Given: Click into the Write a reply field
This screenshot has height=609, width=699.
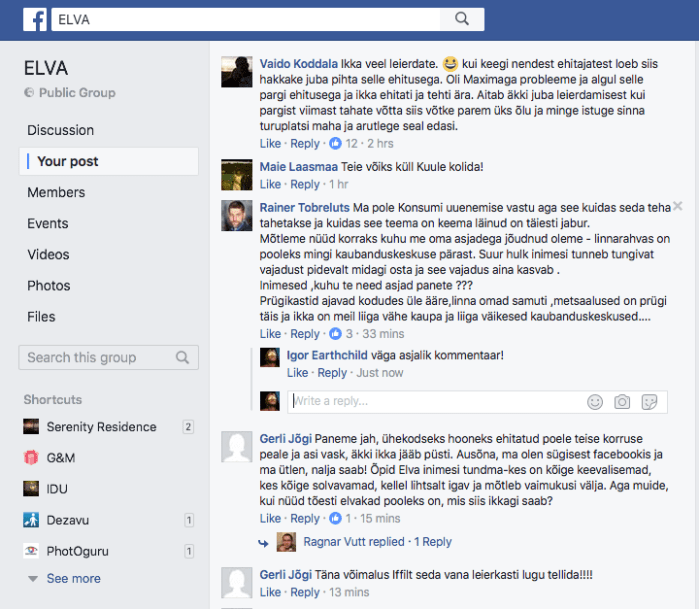Looking at the screenshot, I should click(x=437, y=402).
